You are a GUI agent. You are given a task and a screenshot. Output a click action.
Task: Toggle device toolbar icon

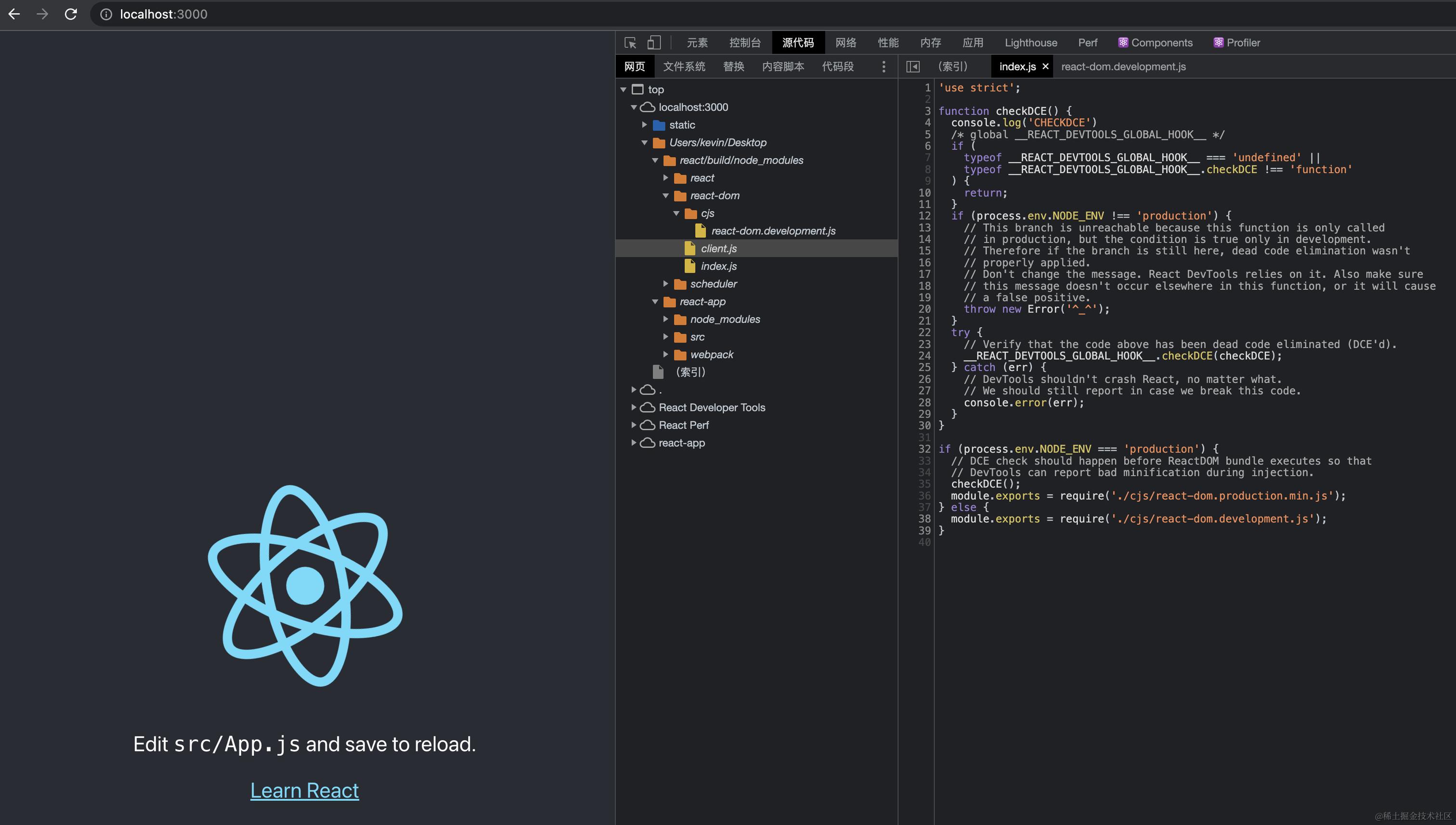654,42
